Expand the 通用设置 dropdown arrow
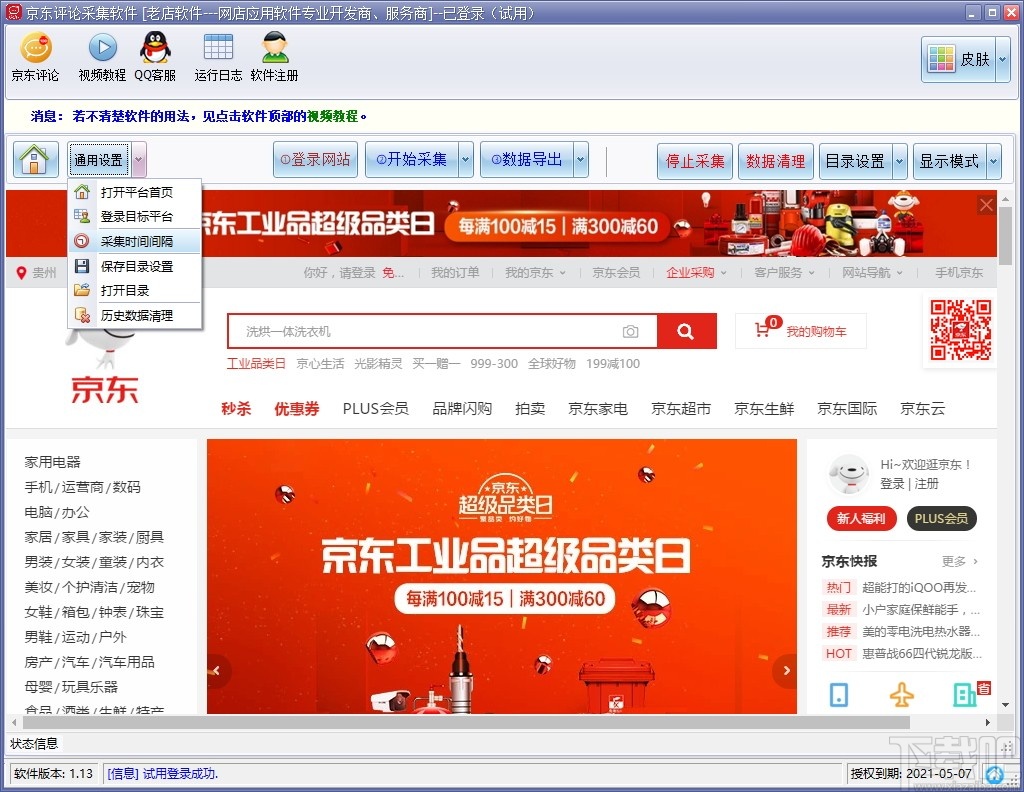 [137, 159]
